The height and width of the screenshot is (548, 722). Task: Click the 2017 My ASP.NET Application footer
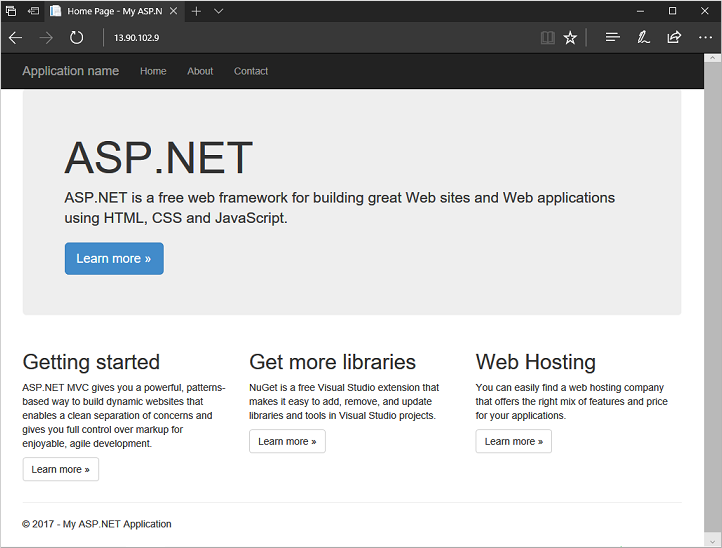pyautogui.click(x=97, y=524)
